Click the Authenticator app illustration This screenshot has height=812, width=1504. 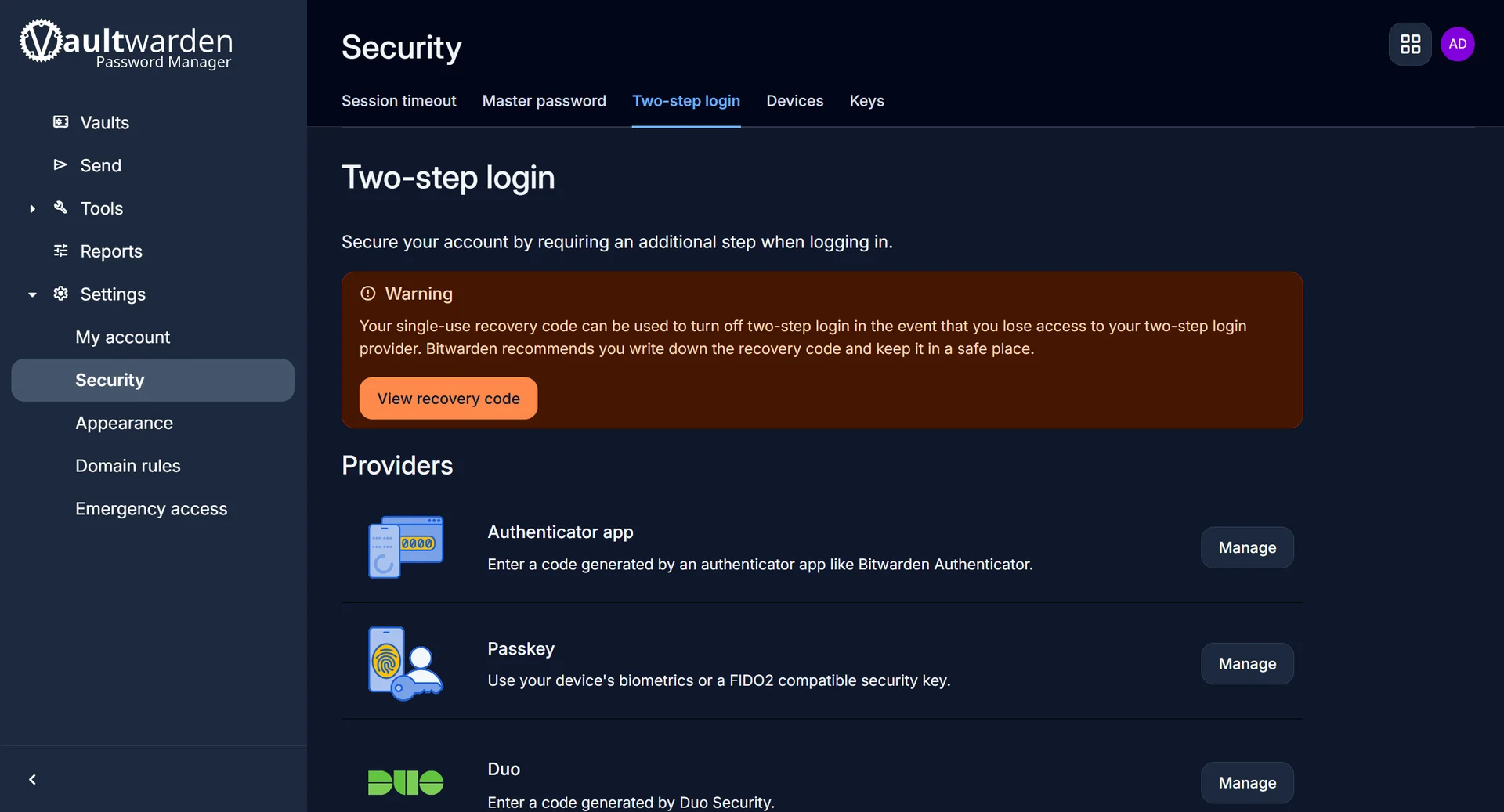pyautogui.click(x=406, y=547)
